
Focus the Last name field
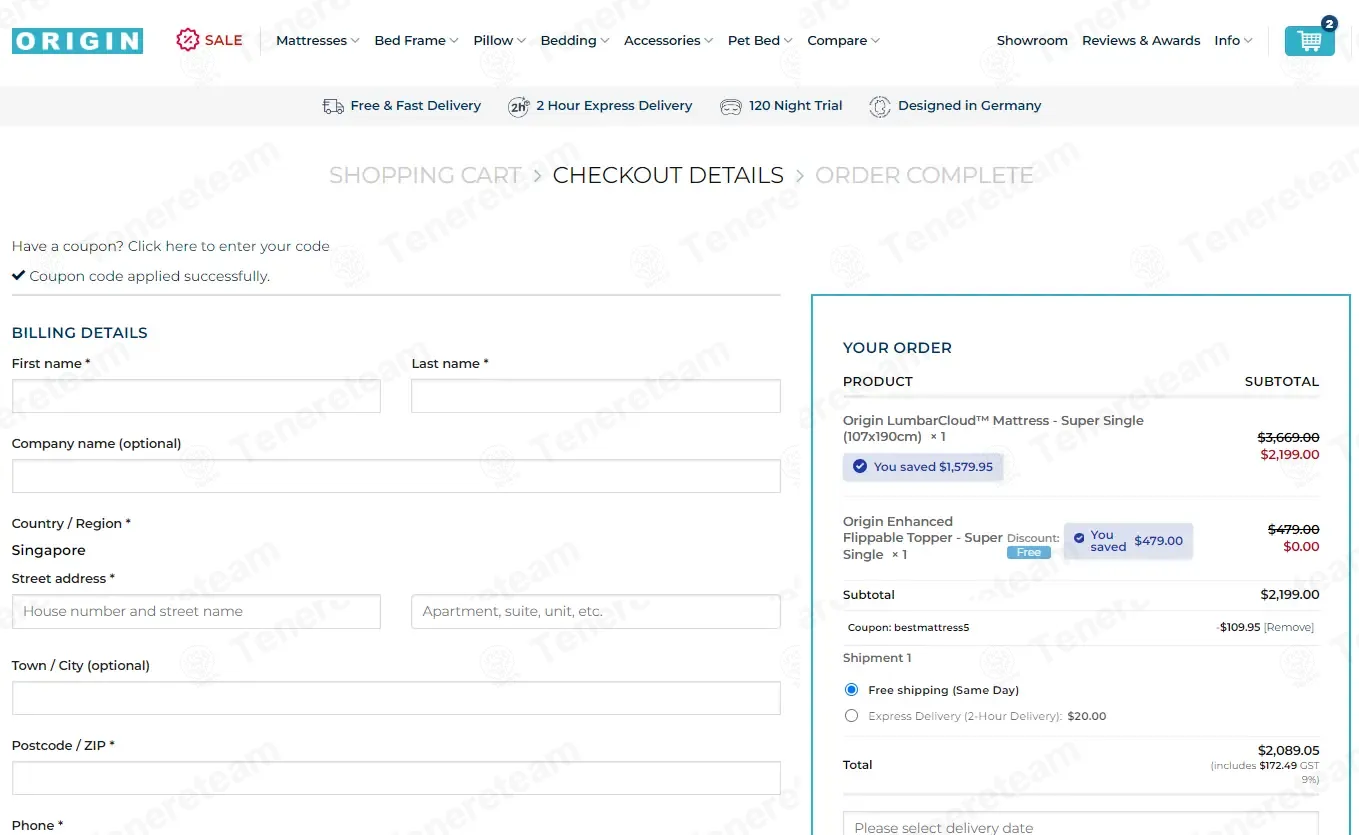click(596, 396)
